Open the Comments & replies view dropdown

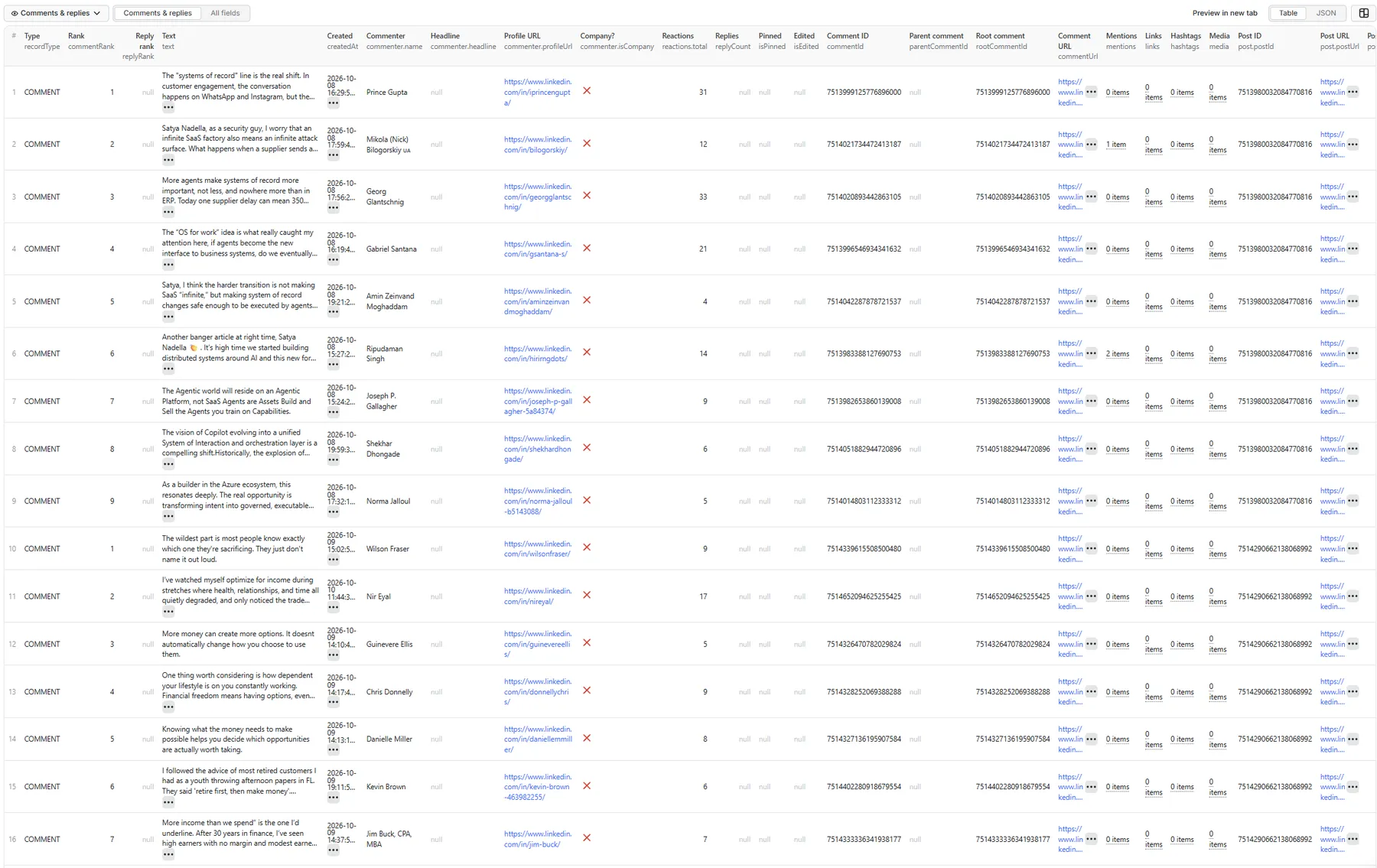click(56, 13)
